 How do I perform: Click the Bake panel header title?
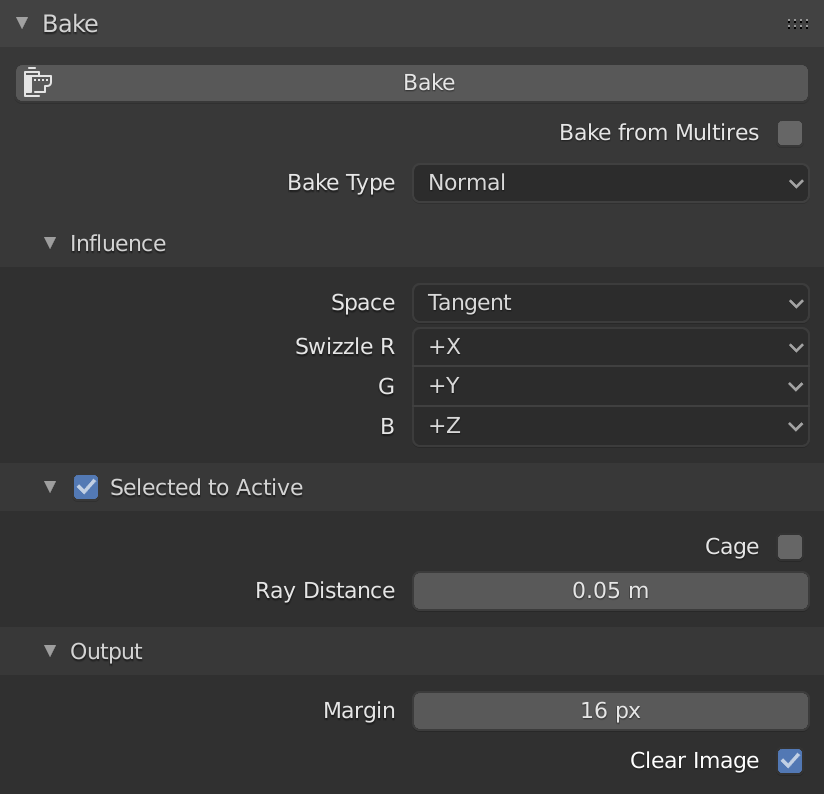pyautogui.click(x=70, y=24)
